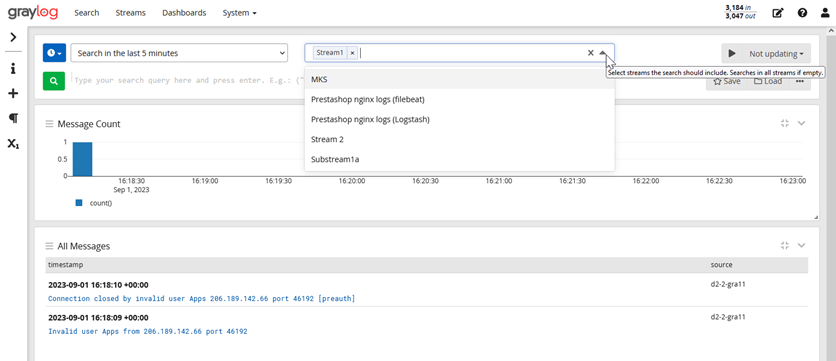Open the Message Count widget actions chevron
The width and height of the screenshot is (836, 361).
point(801,123)
